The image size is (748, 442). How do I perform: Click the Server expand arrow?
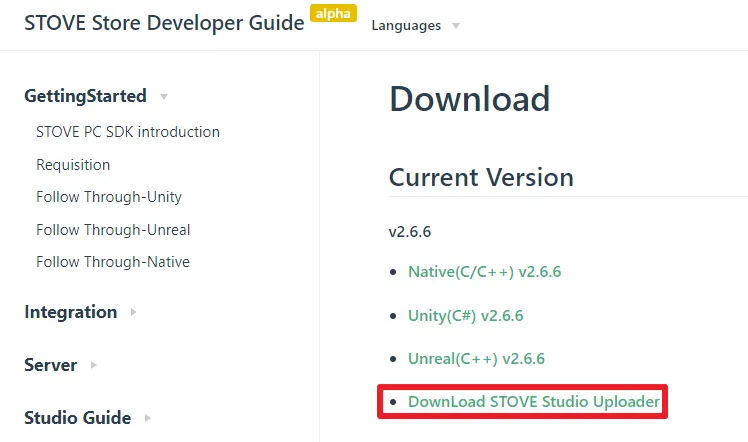94,365
